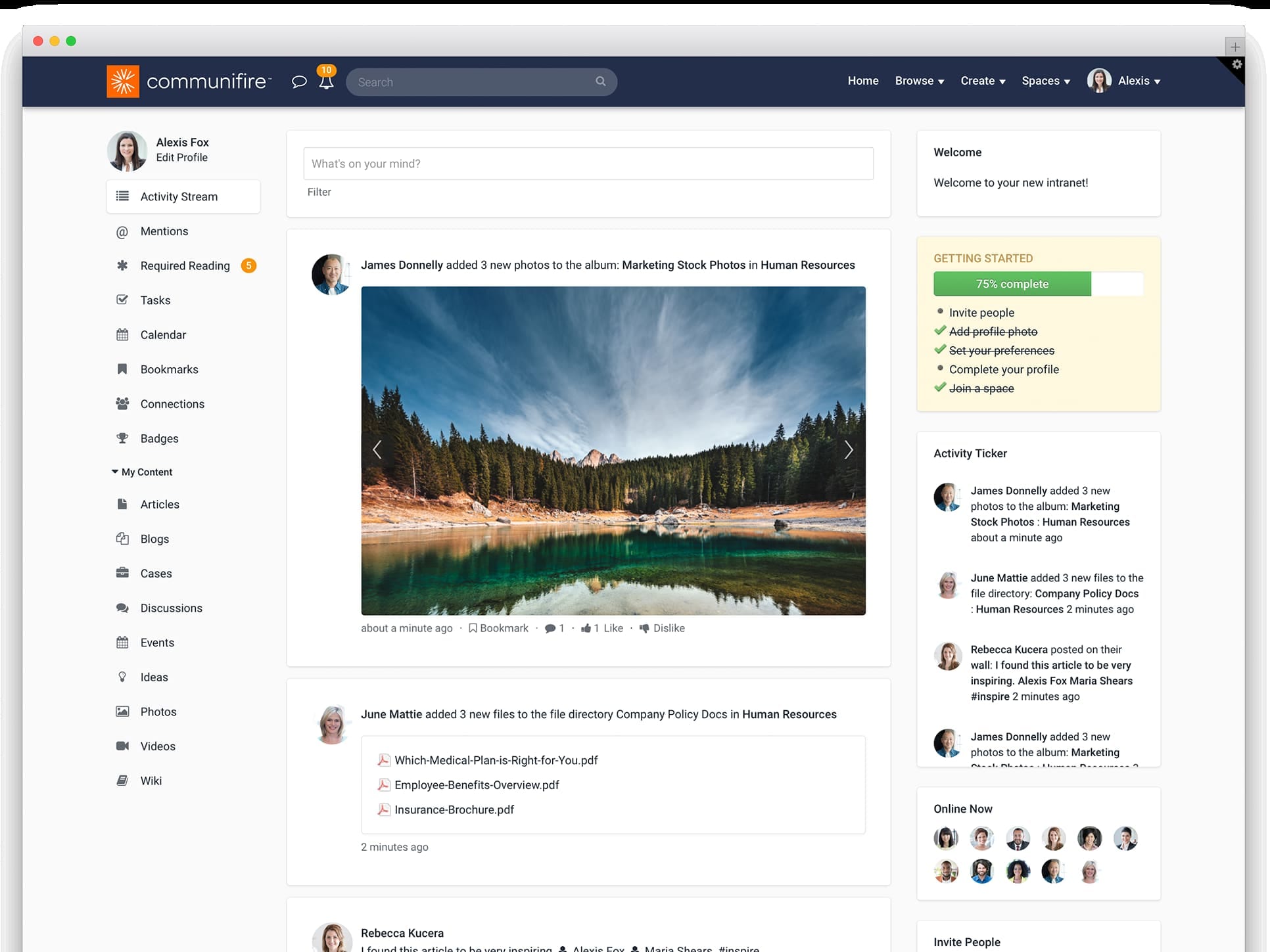
Task: Click the Activity Stream list icon
Action: (x=122, y=196)
